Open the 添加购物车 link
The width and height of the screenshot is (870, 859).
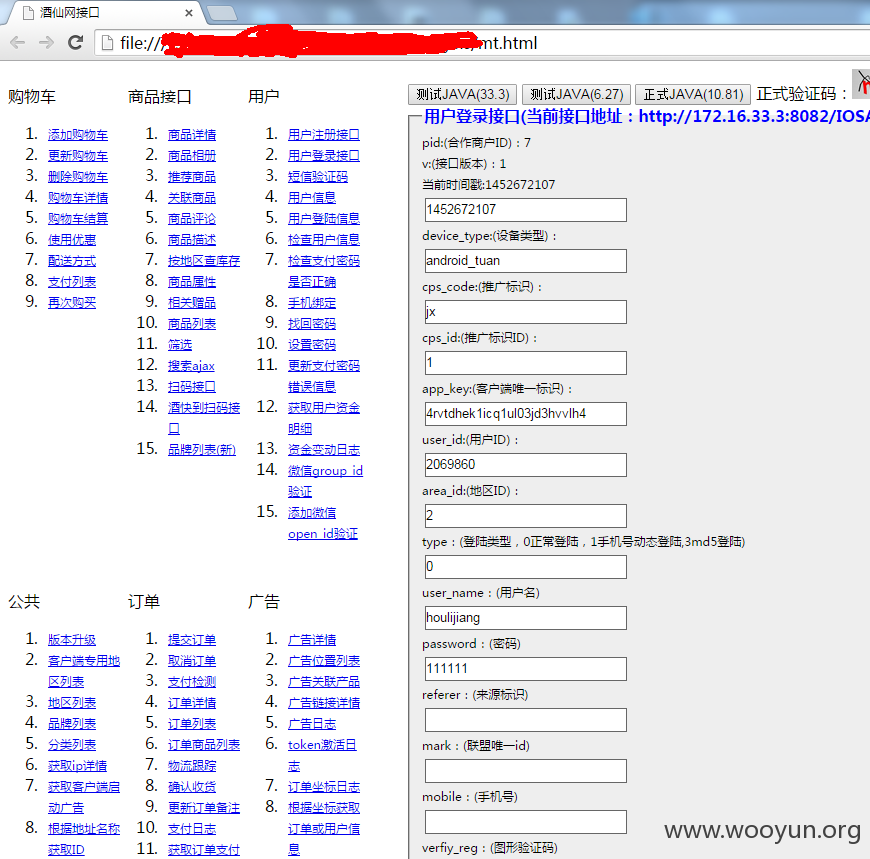[78, 135]
